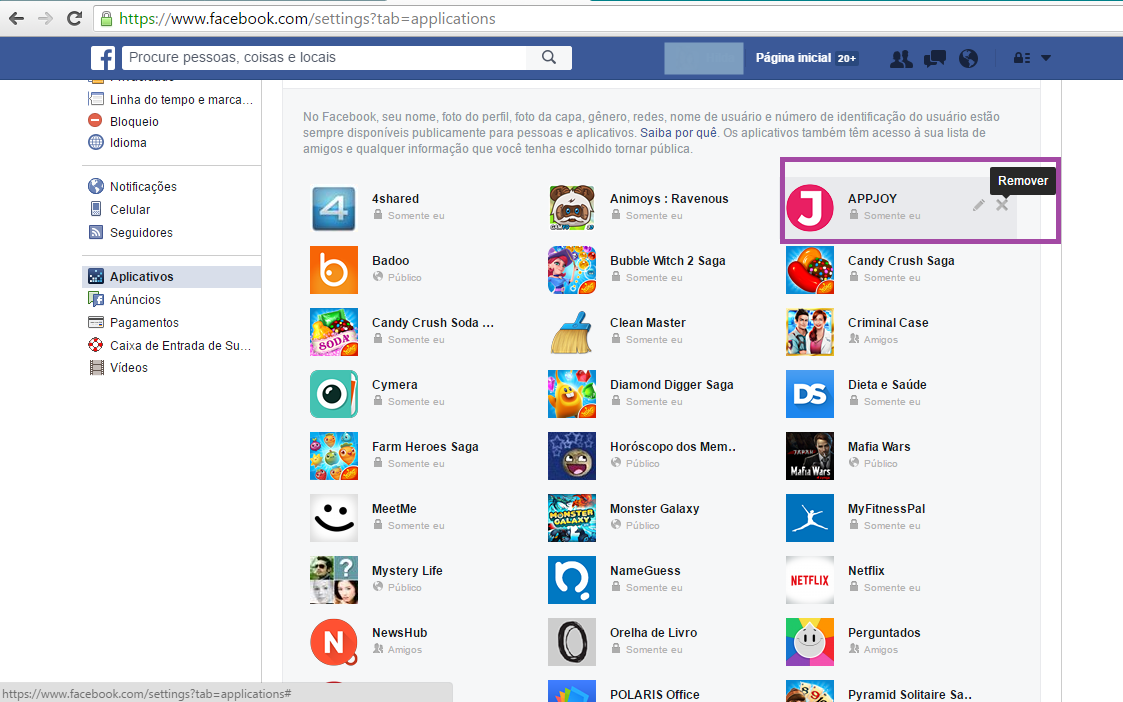Click the Perguntados app icon
Image resolution: width=1123 pixels, height=702 pixels.
coord(810,642)
